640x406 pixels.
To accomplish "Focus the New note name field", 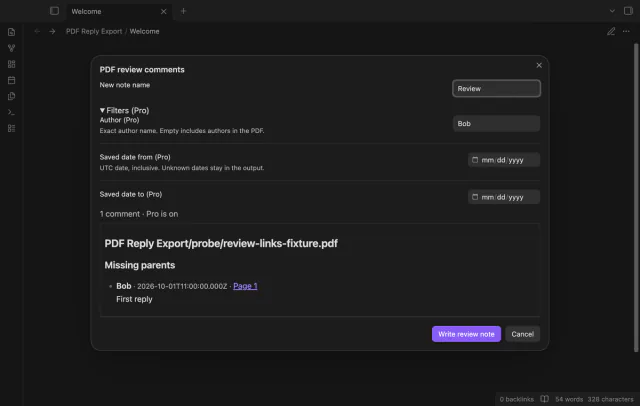I will pyautogui.click(x=496, y=89).
